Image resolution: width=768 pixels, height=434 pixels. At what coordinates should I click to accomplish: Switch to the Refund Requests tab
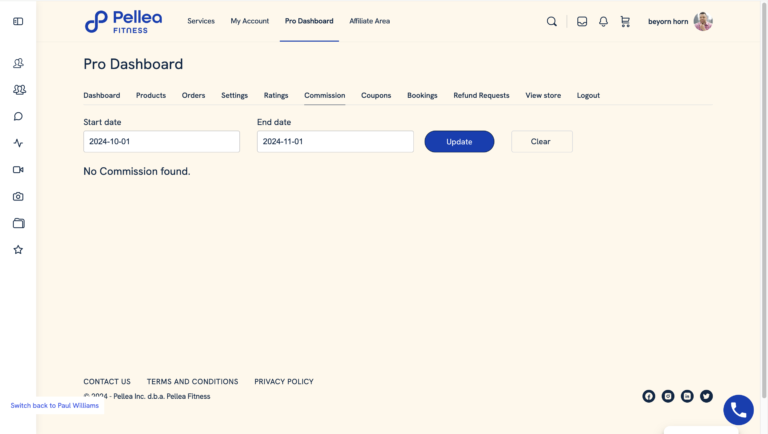click(x=481, y=96)
